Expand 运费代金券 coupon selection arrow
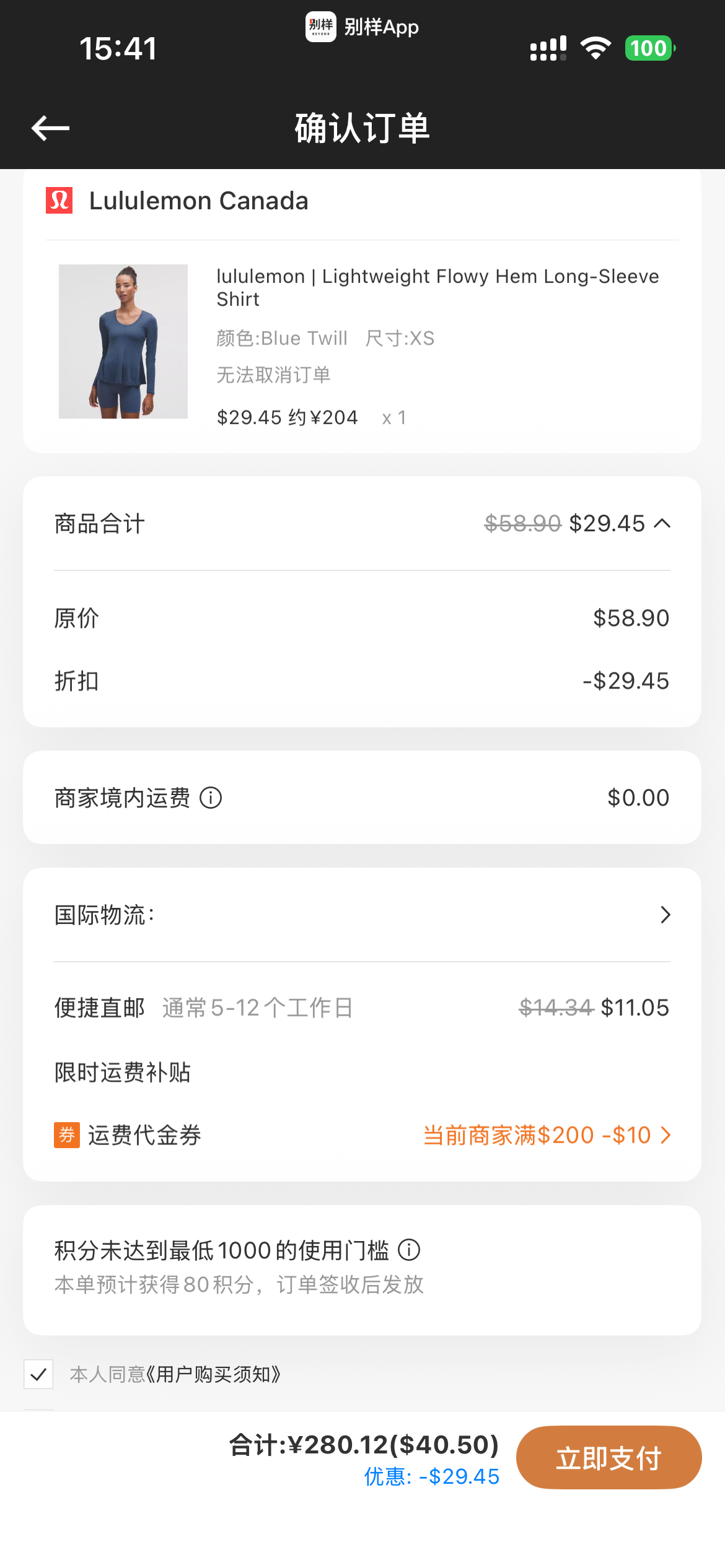725x1568 pixels. 666,1135
